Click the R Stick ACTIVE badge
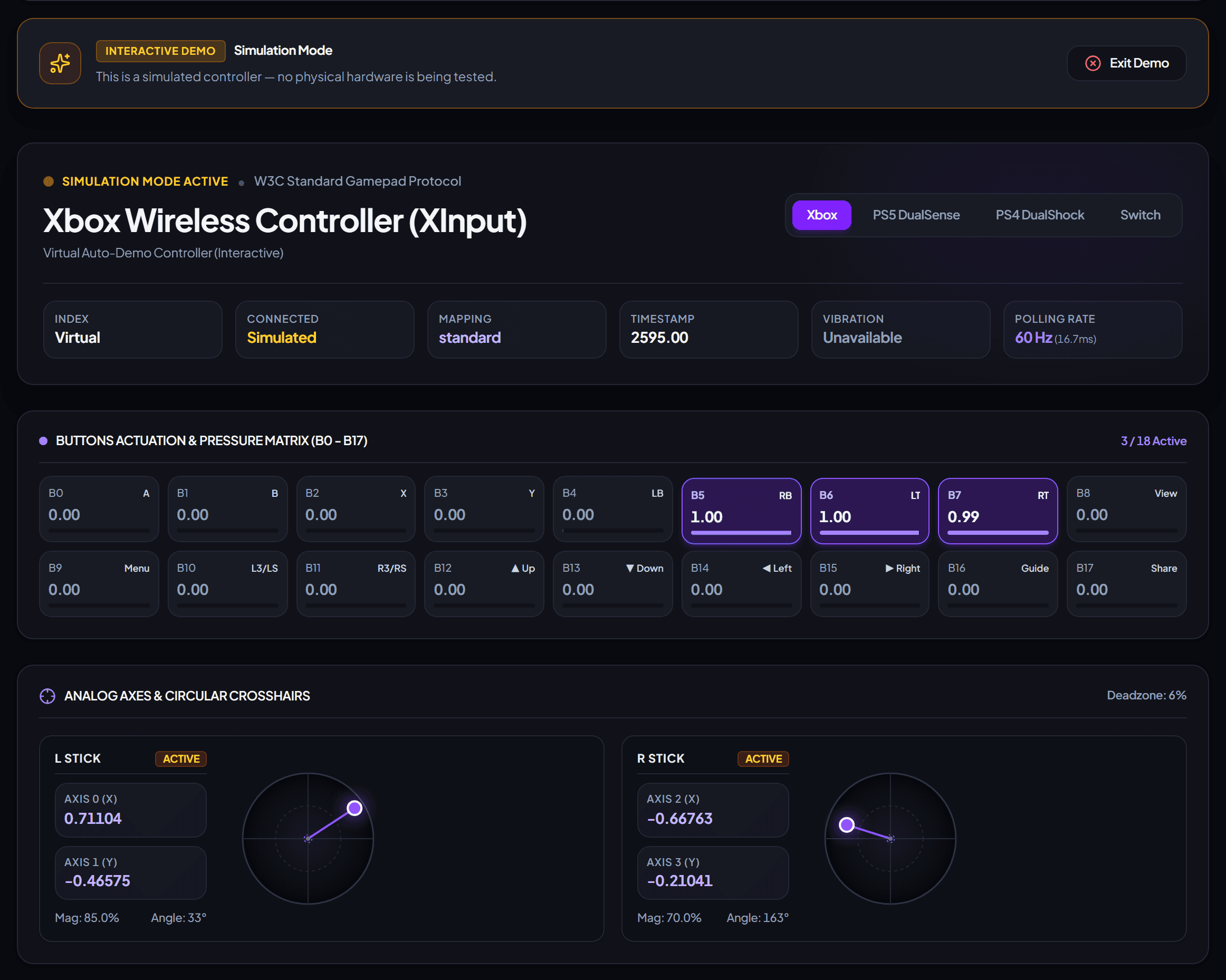Image resolution: width=1226 pixels, height=980 pixels. click(763, 759)
